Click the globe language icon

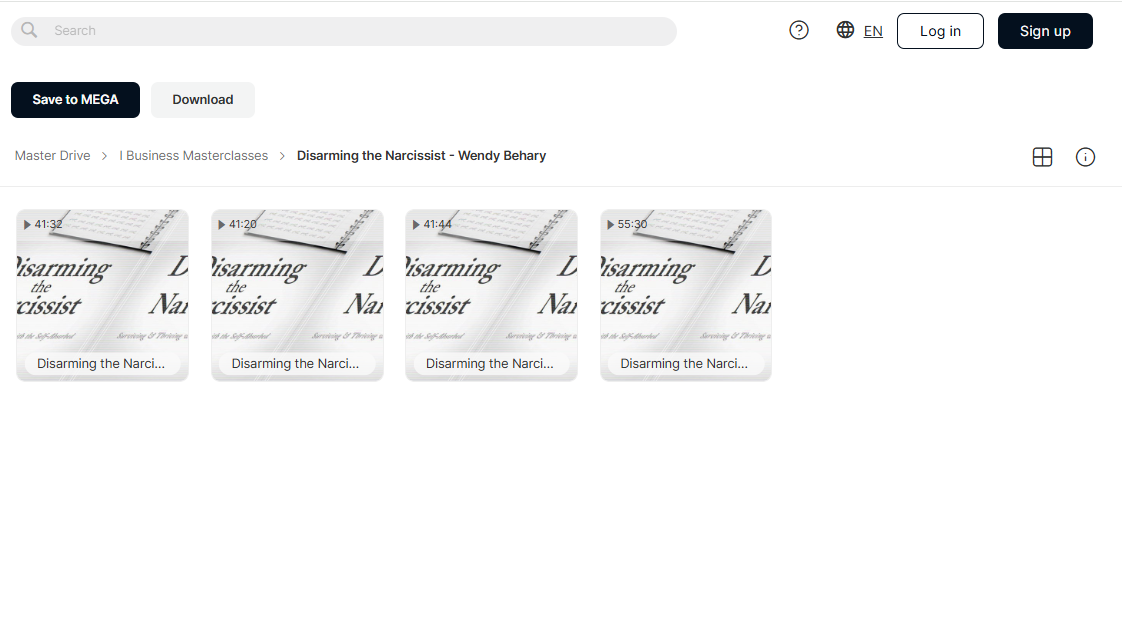pyautogui.click(x=845, y=30)
